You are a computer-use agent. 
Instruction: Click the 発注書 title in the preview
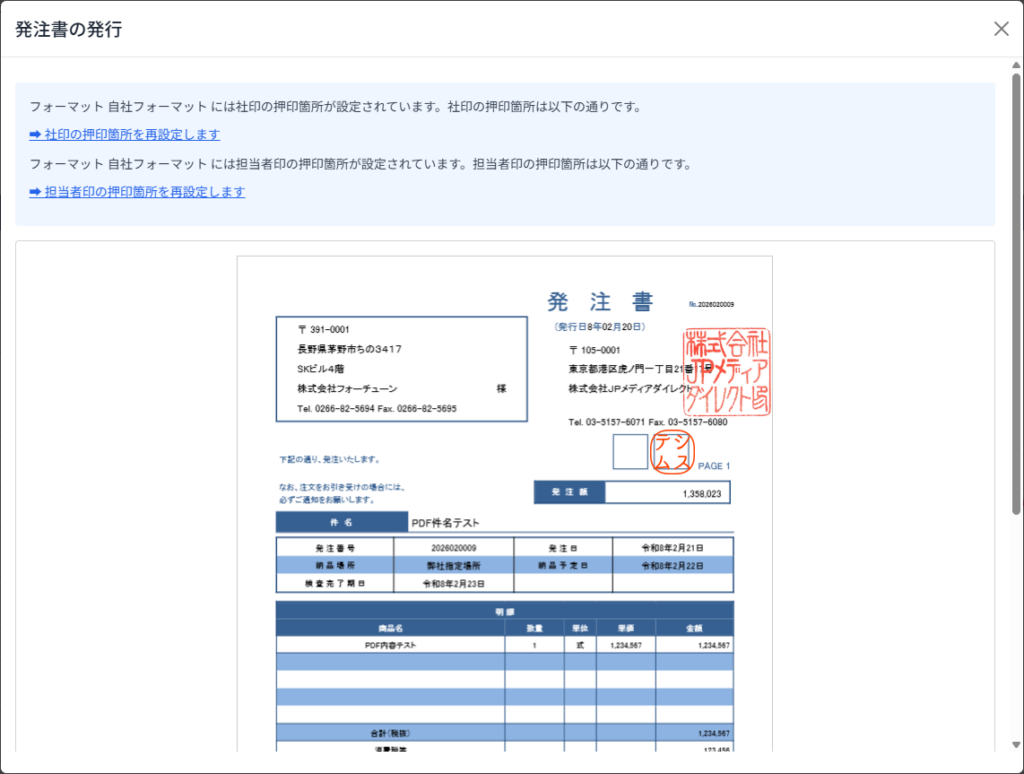(x=600, y=302)
